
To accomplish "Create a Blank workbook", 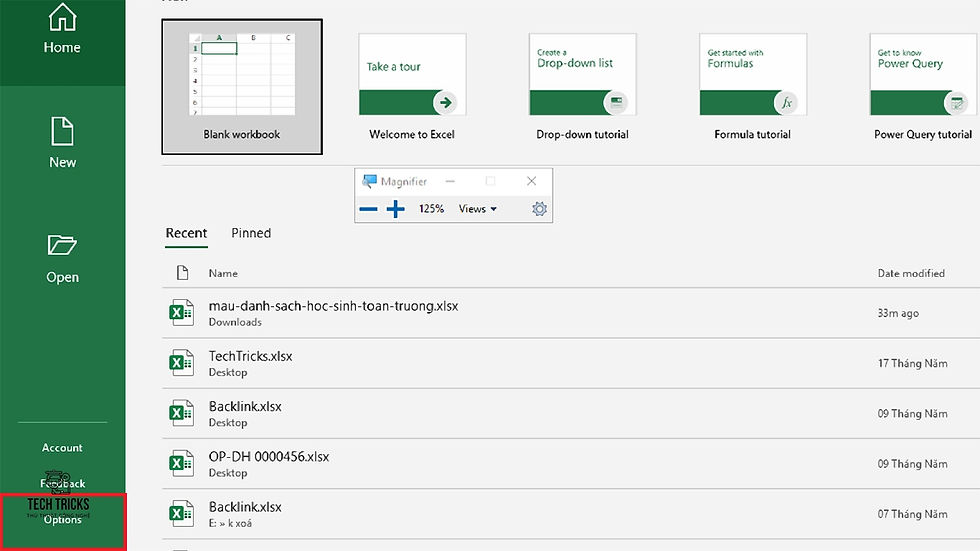I will pos(242,87).
